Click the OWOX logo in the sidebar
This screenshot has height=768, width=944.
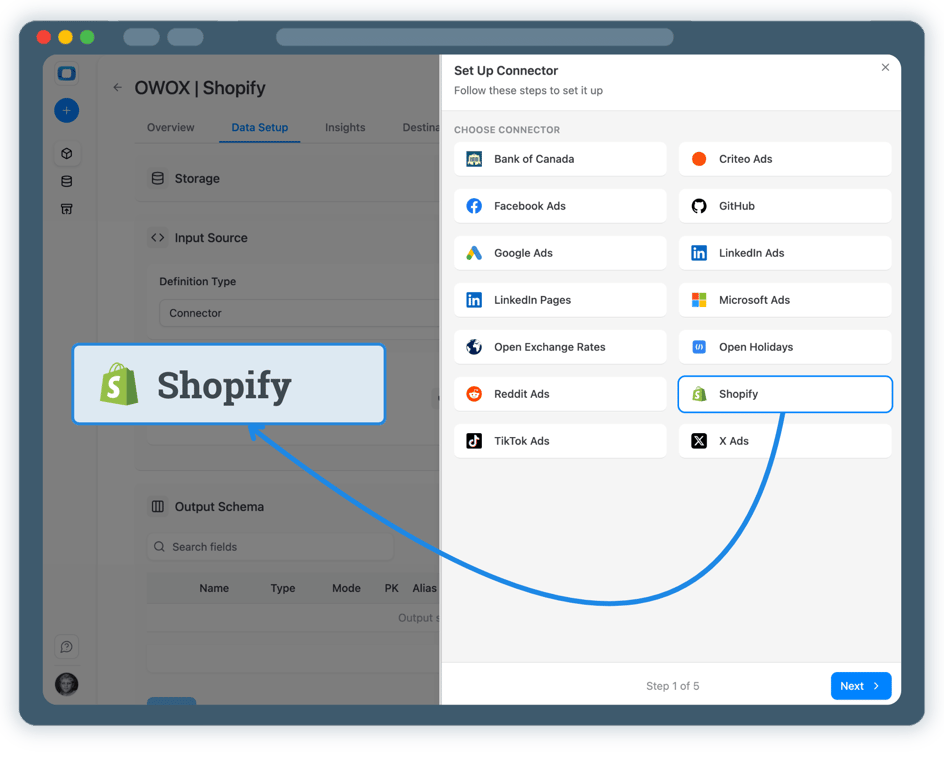point(66,73)
